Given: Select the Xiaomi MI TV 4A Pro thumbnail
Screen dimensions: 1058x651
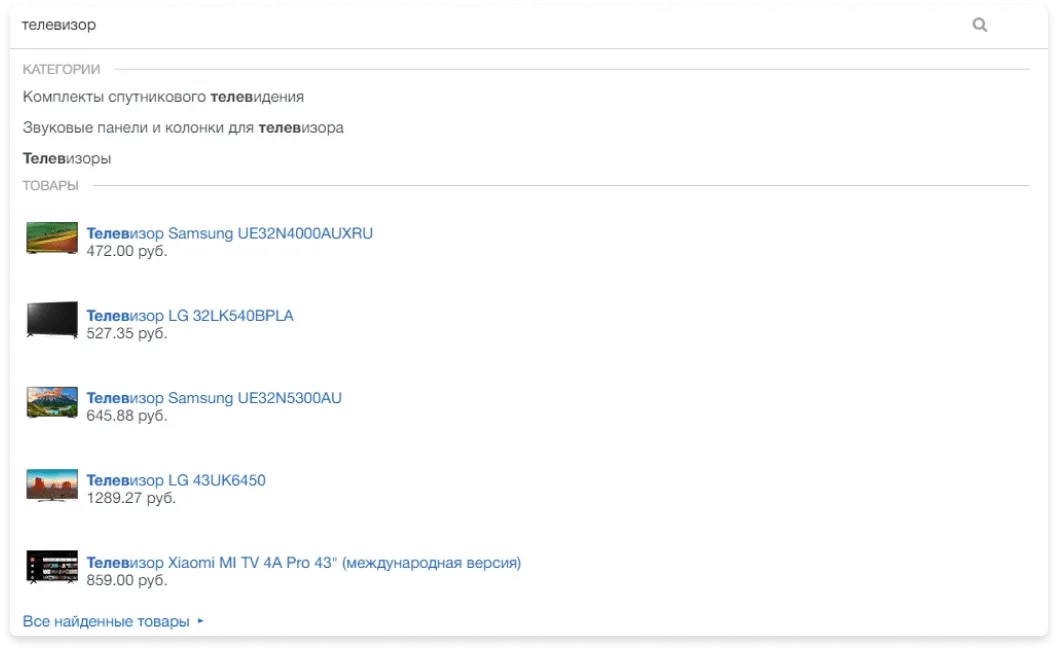Looking at the screenshot, I should pyautogui.click(x=52, y=566).
